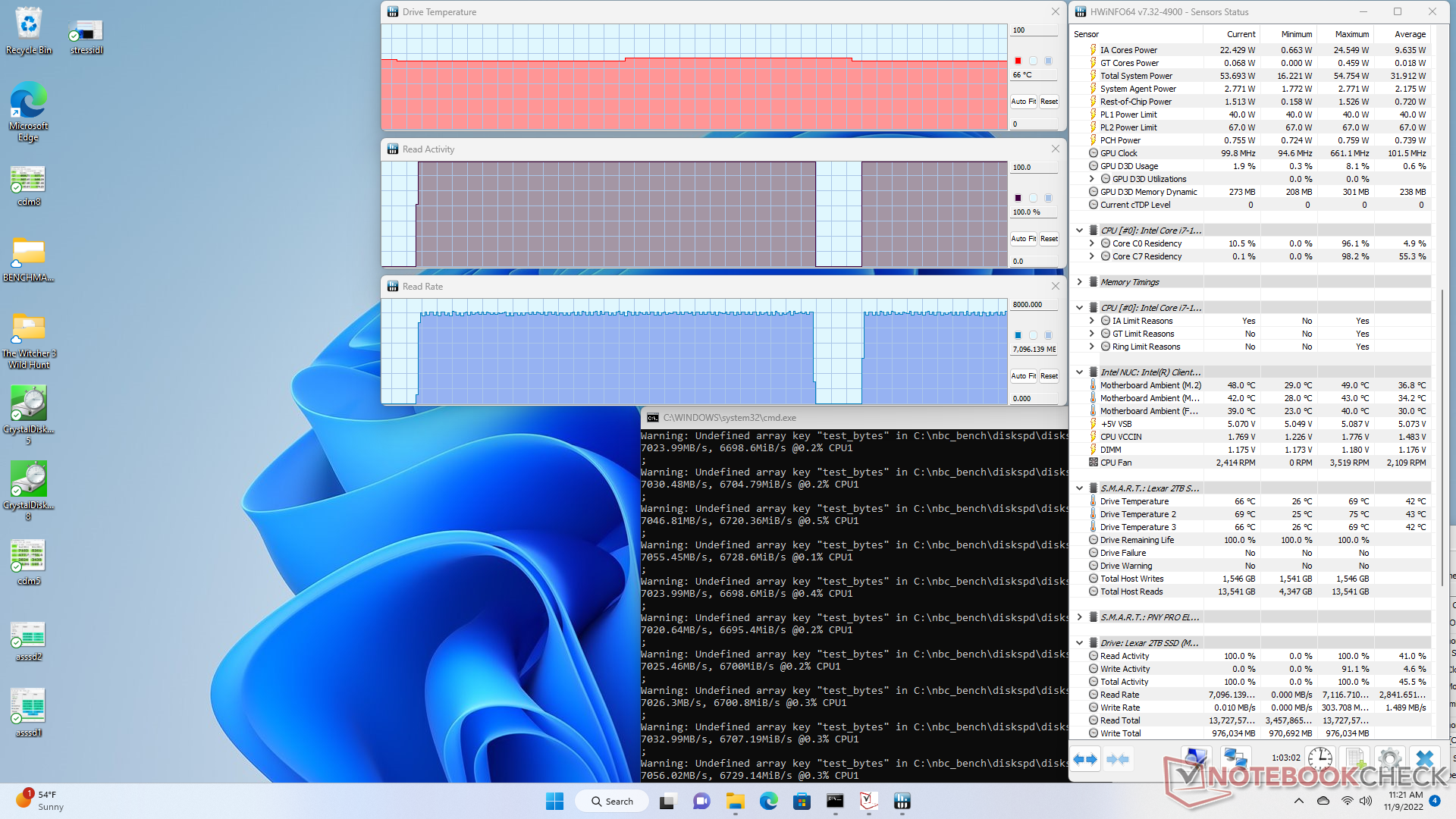The height and width of the screenshot is (819, 1456).
Task: Expand the S.M.A.R.T. PNY PRO group
Action: 1079,617
